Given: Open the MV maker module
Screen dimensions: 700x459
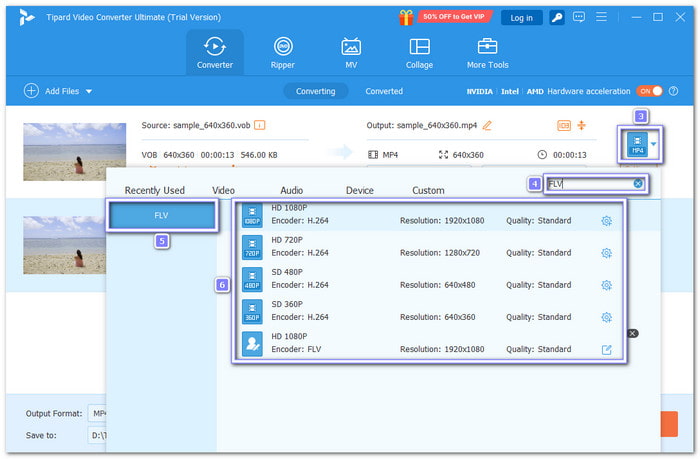Looking at the screenshot, I should pos(351,53).
